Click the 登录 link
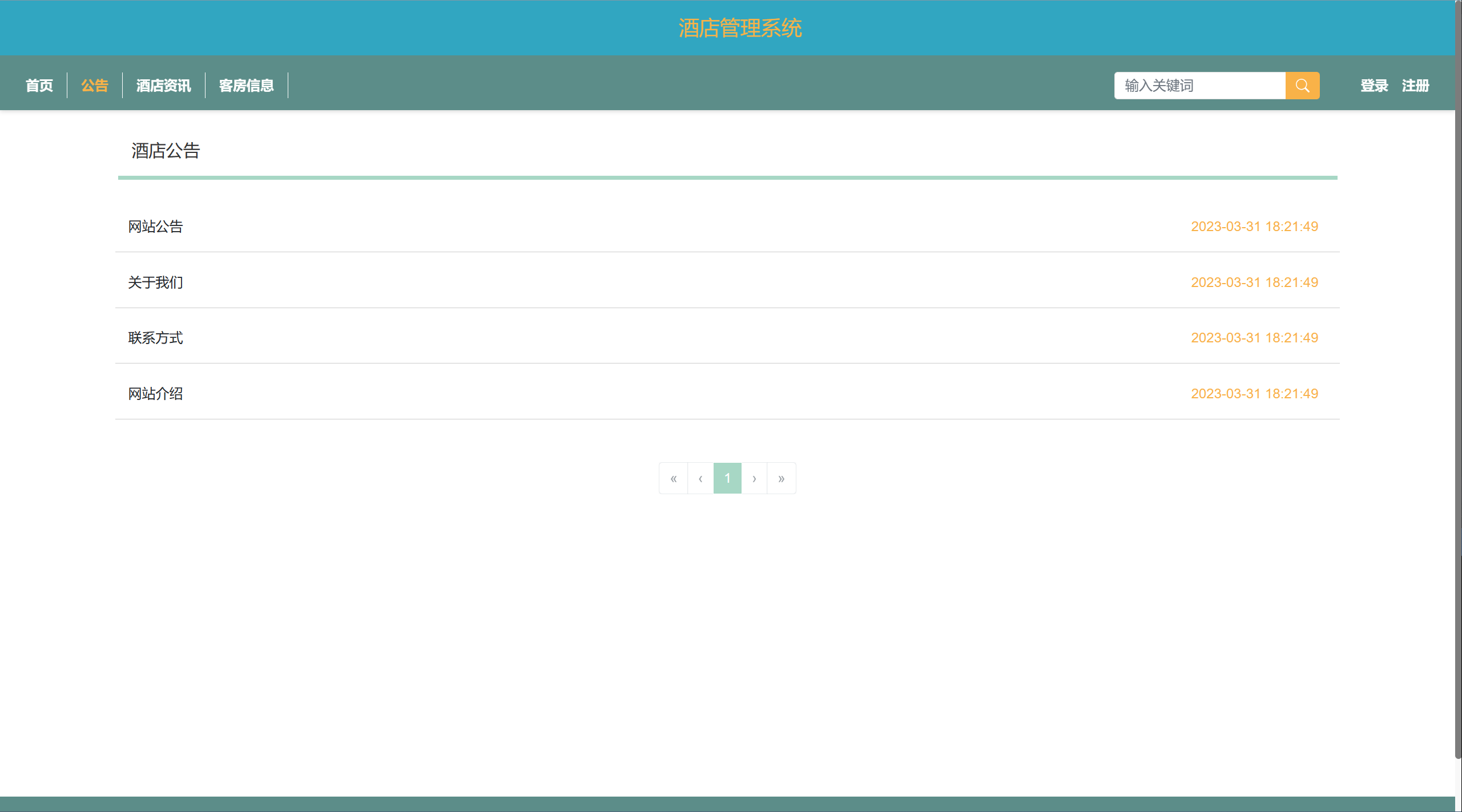Viewport: 1462px width, 812px height. pos(1374,86)
